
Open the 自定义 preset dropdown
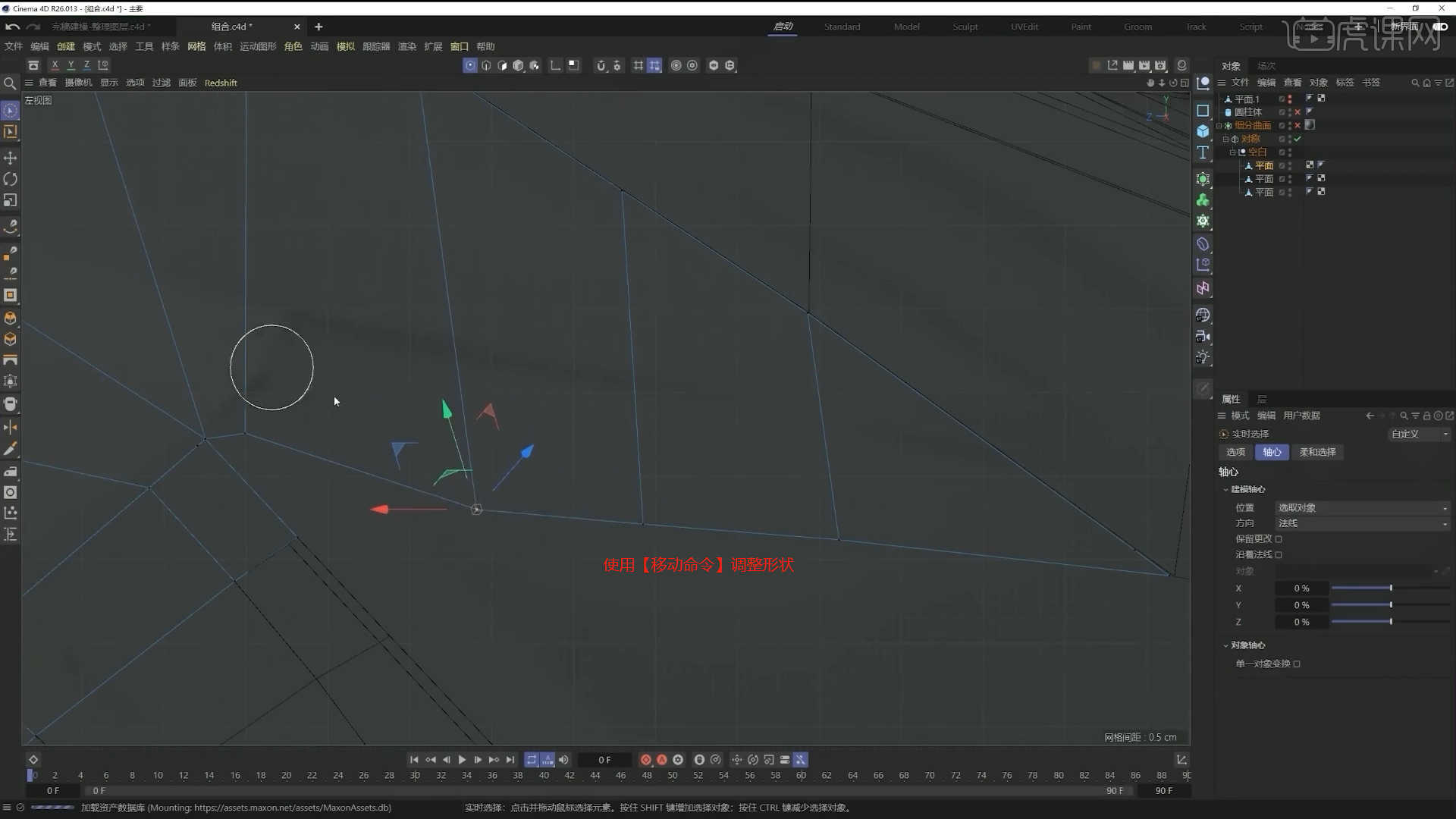pos(1420,435)
